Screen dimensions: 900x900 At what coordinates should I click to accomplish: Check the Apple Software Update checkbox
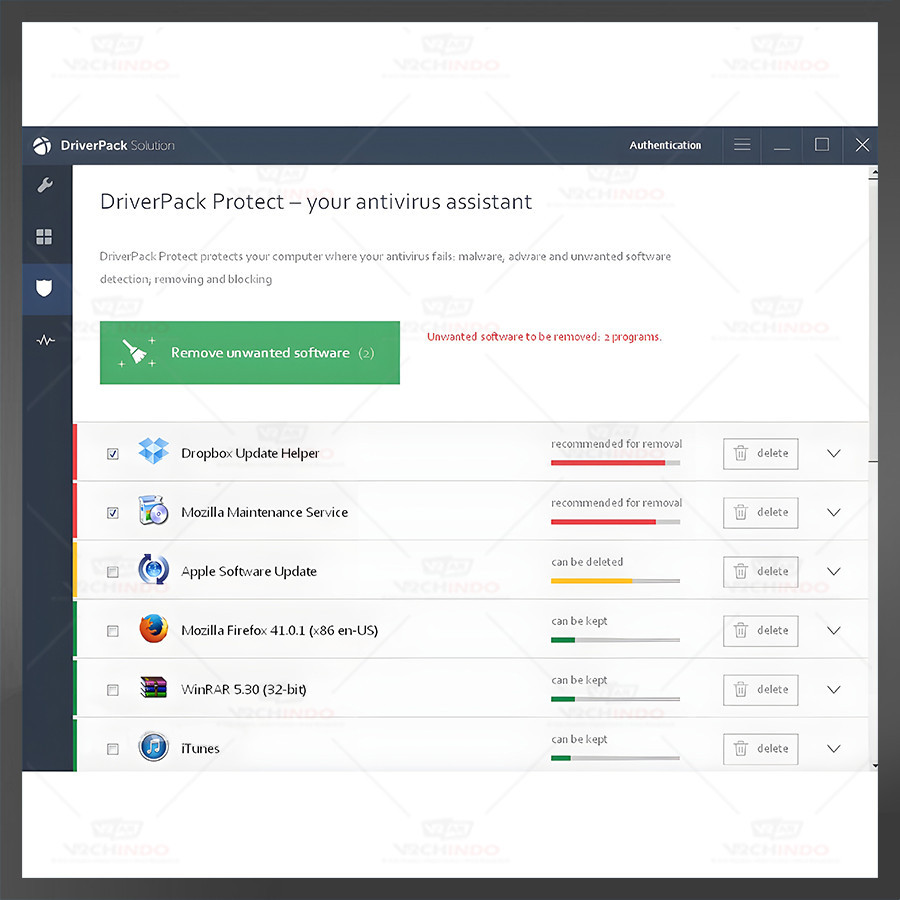[113, 572]
